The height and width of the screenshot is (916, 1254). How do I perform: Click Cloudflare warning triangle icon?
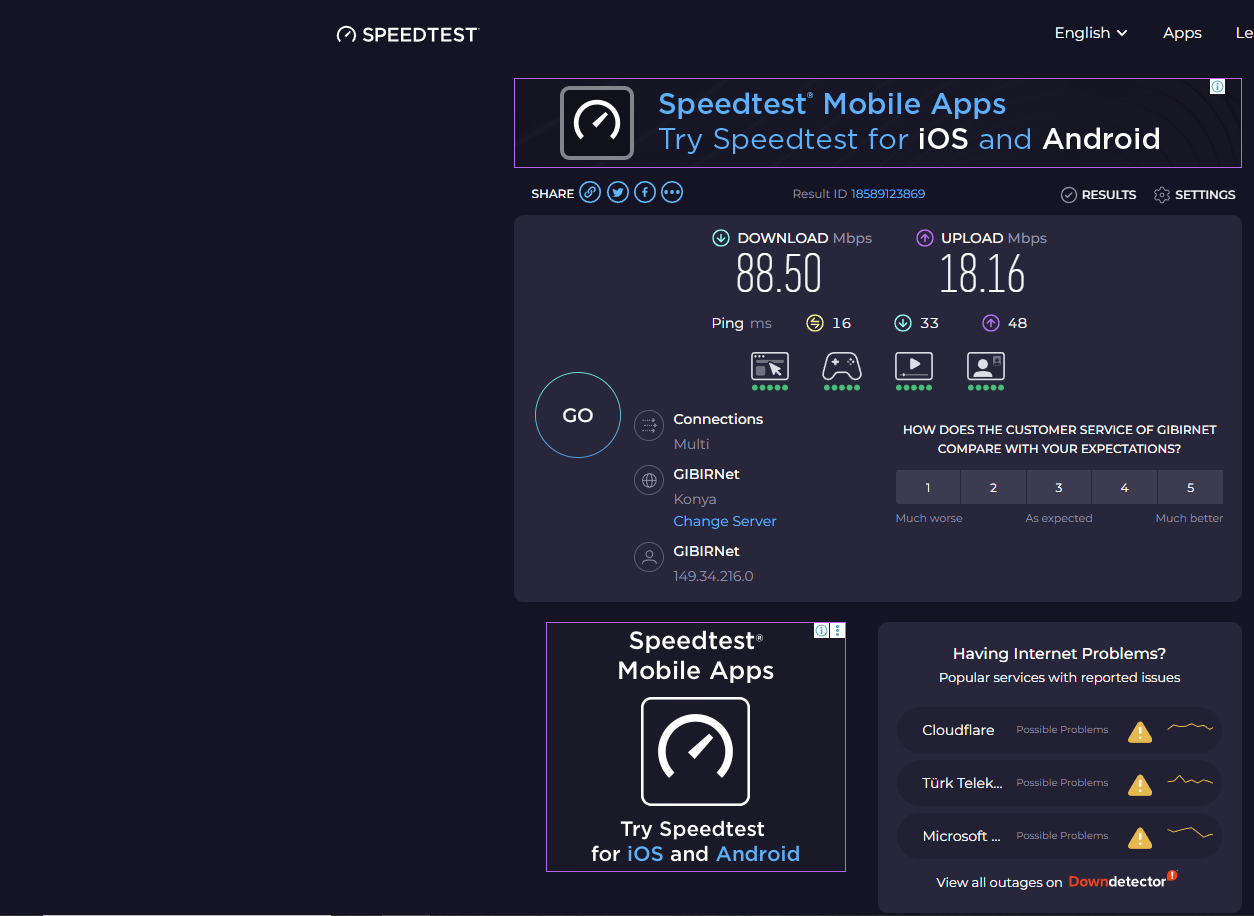click(x=1140, y=731)
